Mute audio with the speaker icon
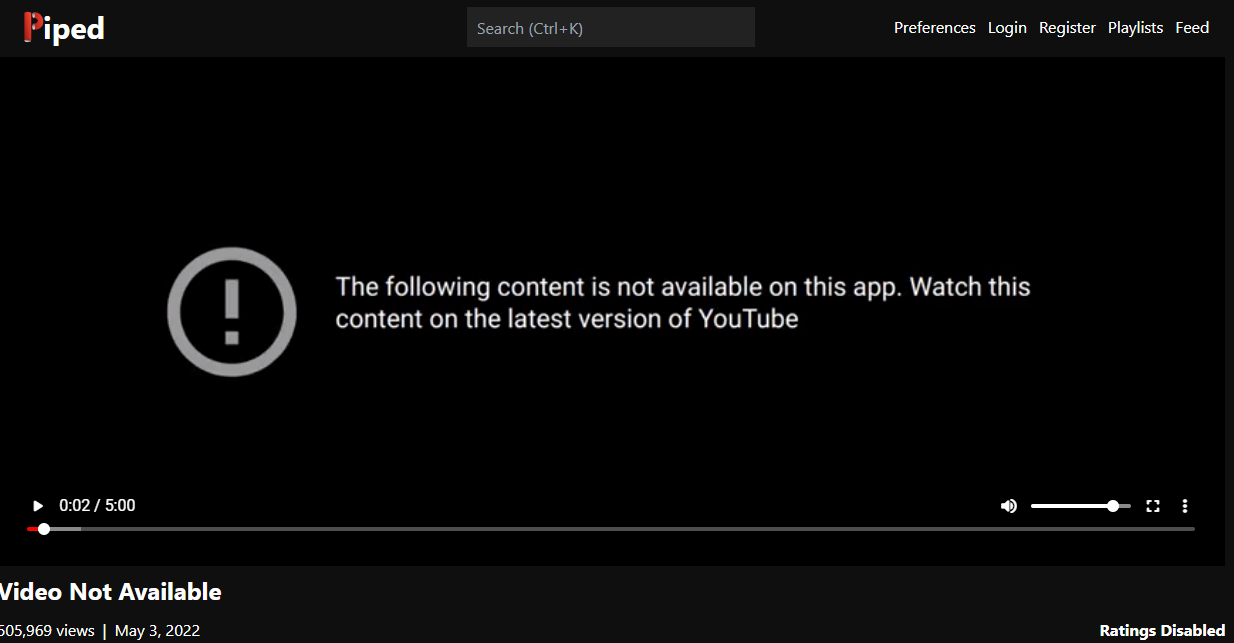 [x=1009, y=506]
